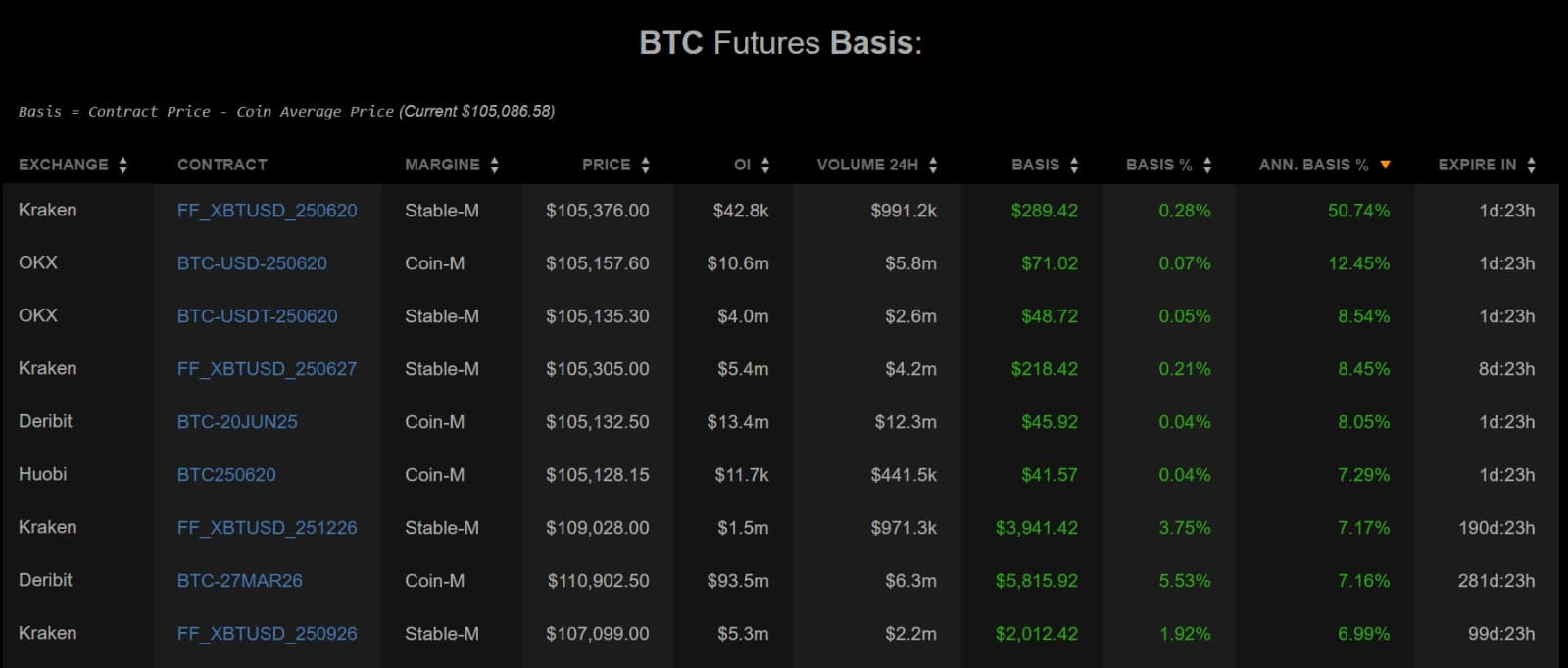This screenshot has width=1568, height=668.
Task: Click the orange sort arrow on ANN. BASIS %
Action: tap(1385, 165)
